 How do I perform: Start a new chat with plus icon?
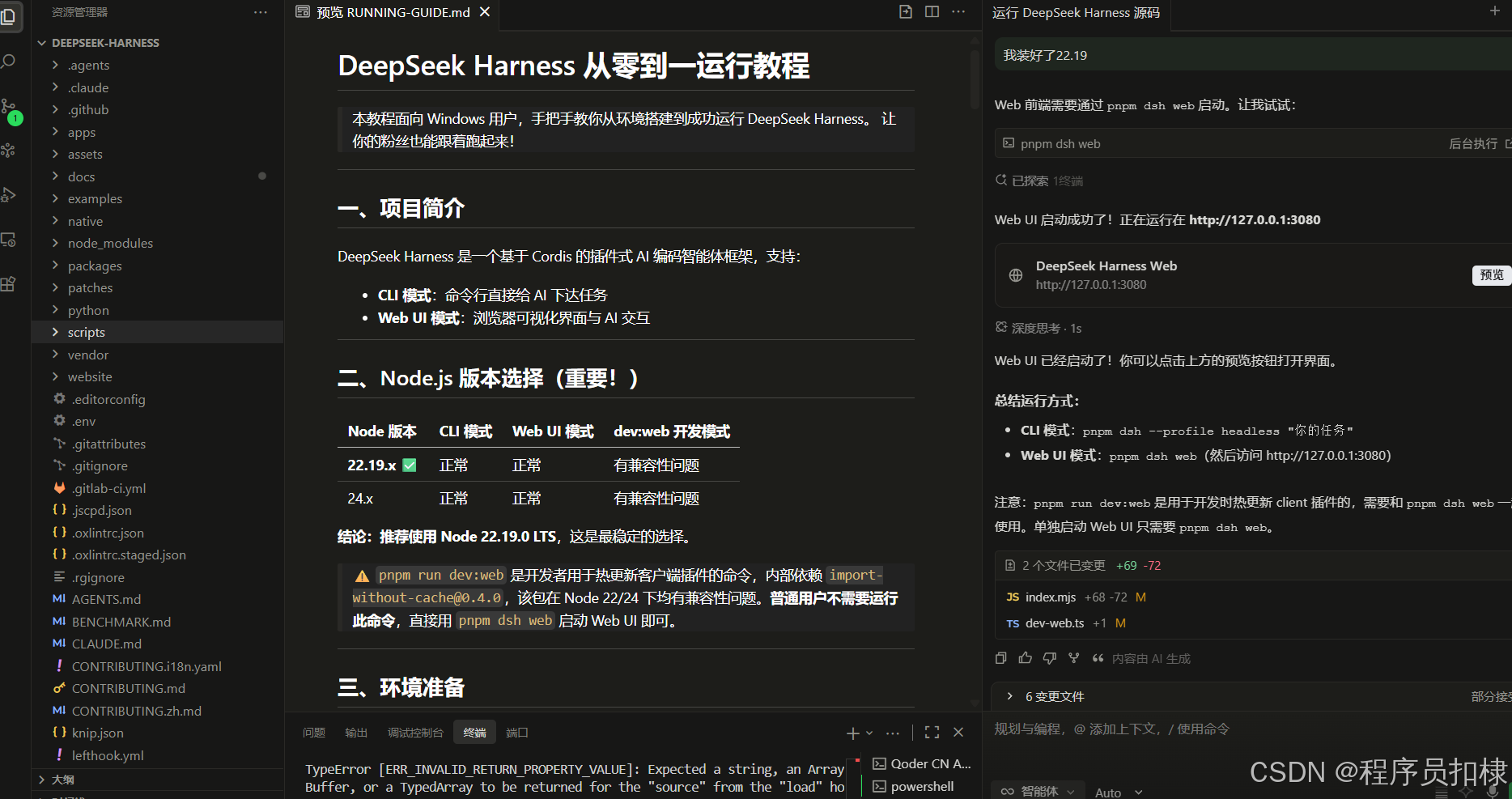[x=1494, y=11]
